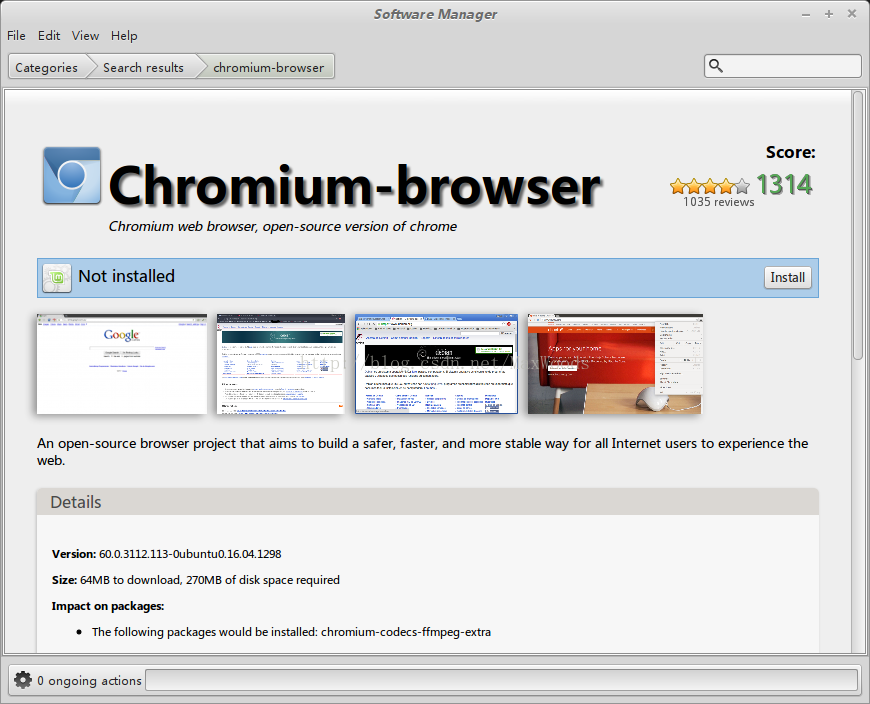Click the '1035 reviews' text
The image size is (870, 704).
718,202
